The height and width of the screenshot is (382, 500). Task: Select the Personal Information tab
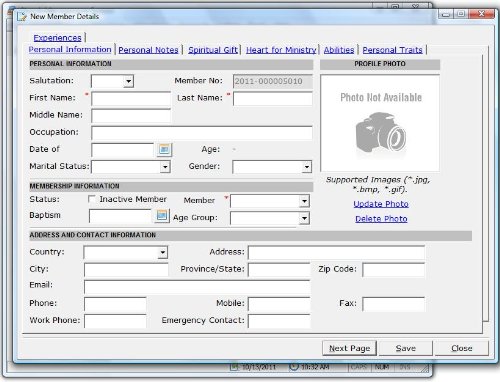pyautogui.click(x=70, y=49)
